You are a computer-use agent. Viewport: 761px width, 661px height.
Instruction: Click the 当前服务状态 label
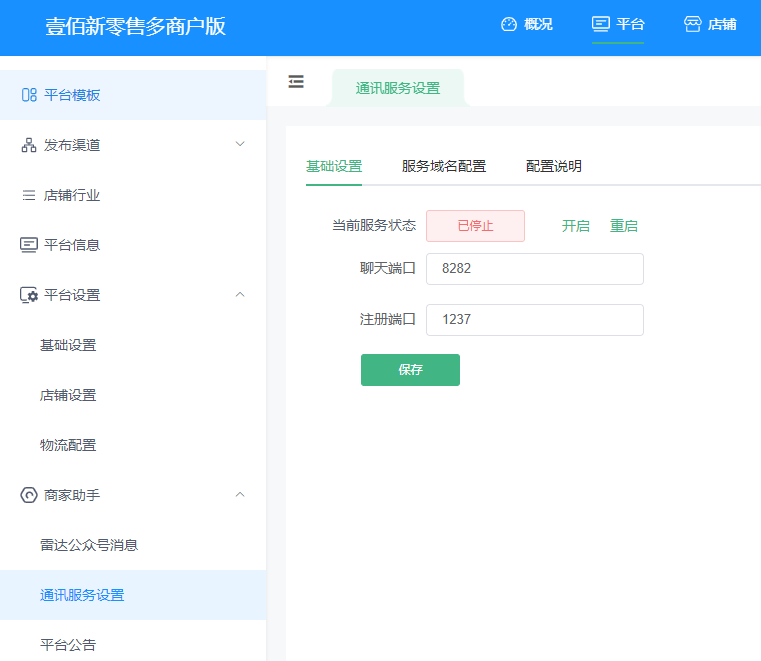tap(374, 225)
